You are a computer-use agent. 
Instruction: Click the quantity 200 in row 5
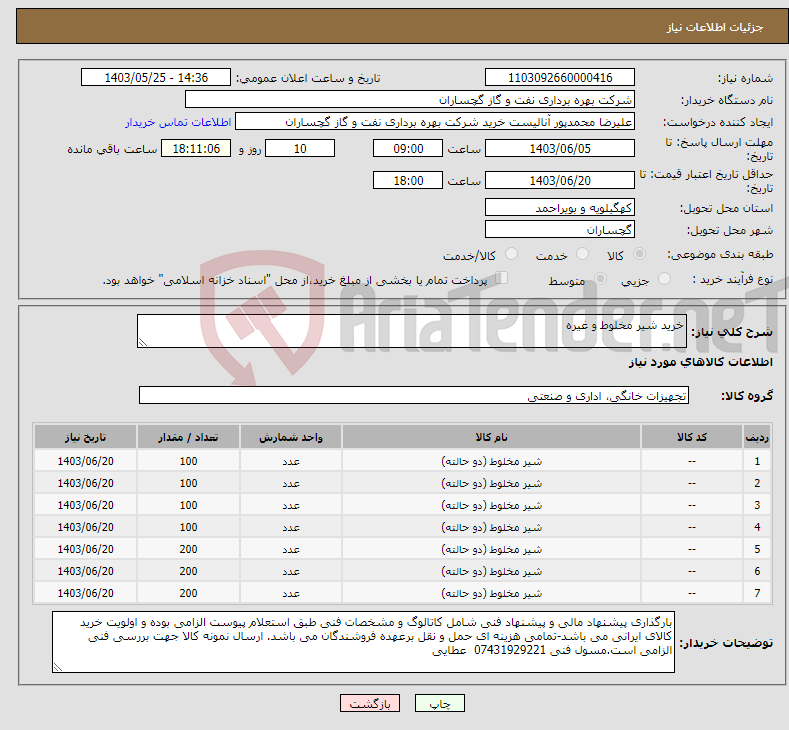pos(188,549)
